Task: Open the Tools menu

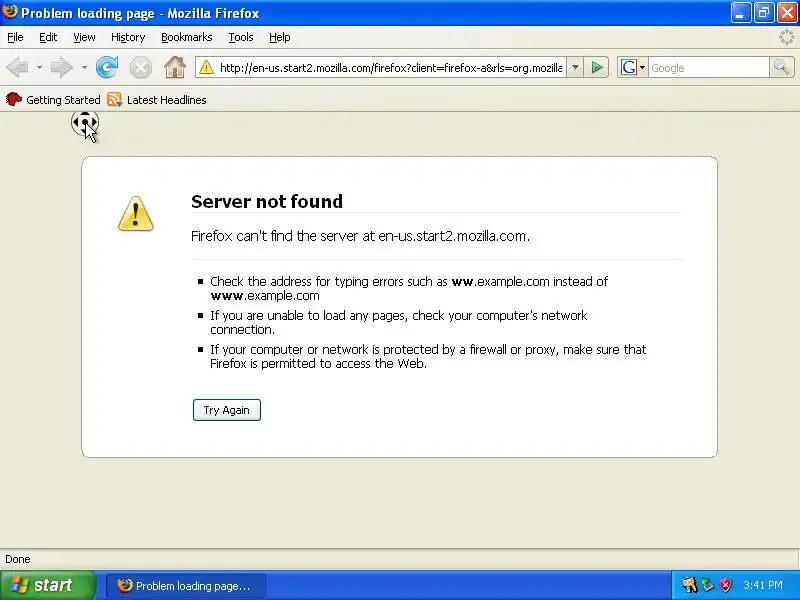Action: [241, 37]
